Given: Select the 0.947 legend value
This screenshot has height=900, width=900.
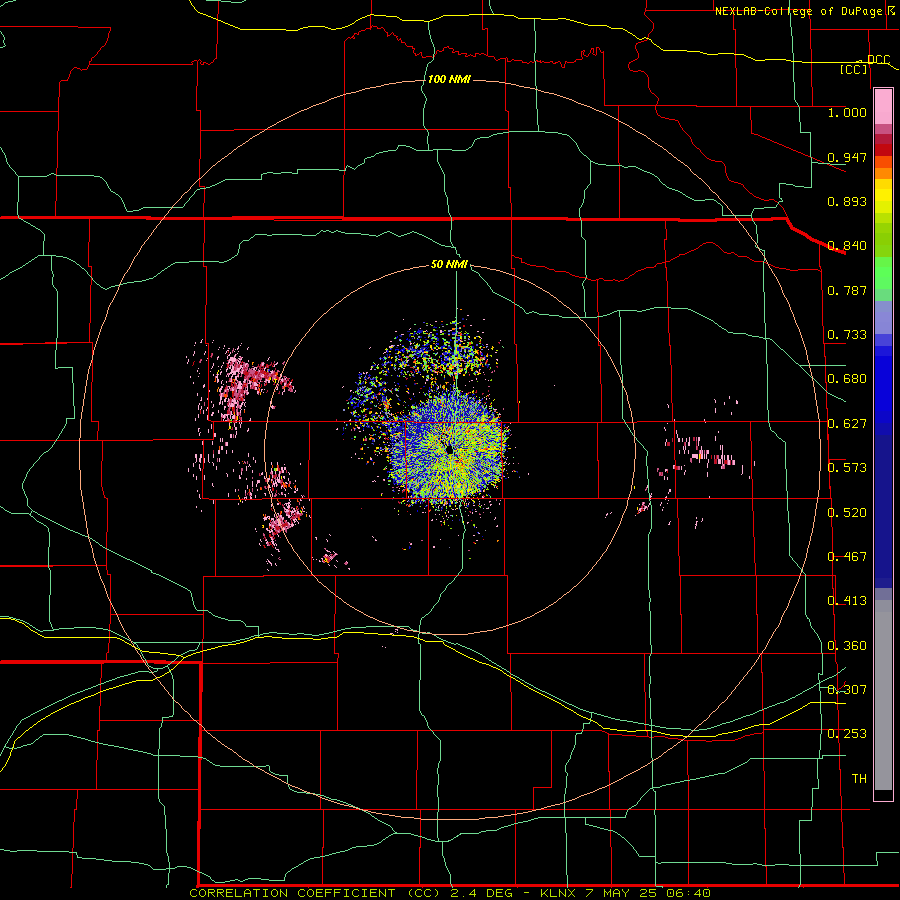Looking at the screenshot, I should (847, 157).
